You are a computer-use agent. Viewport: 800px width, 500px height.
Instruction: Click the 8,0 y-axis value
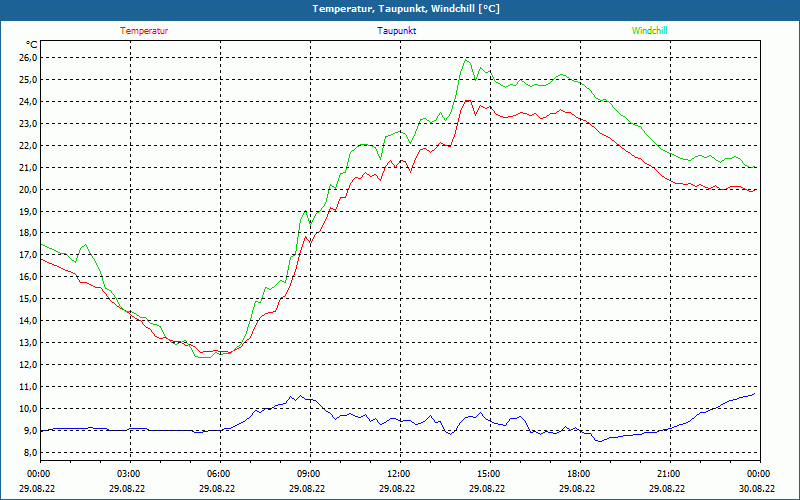click(30, 453)
